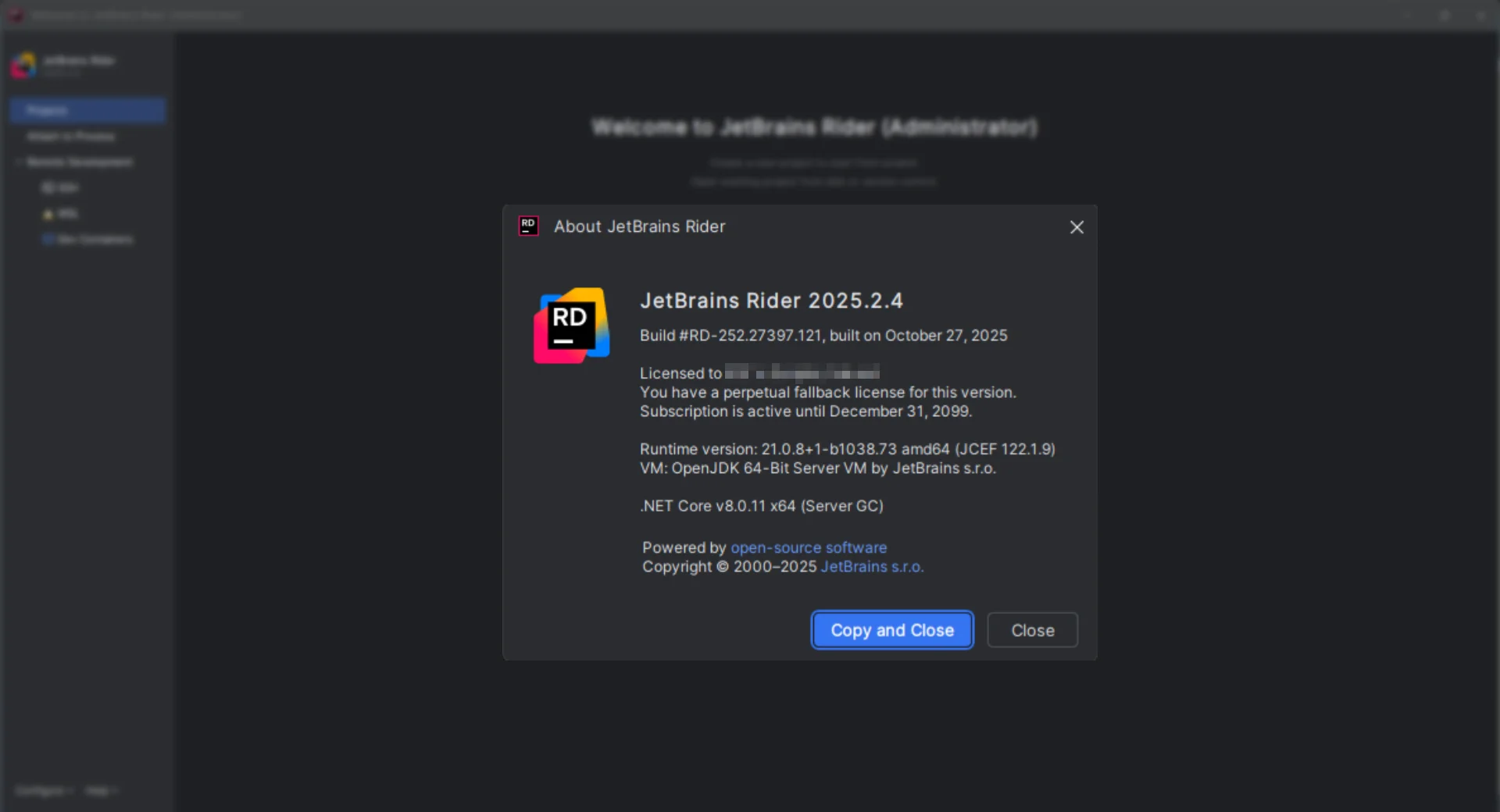Dismiss the dialog with the Close button
The width and height of the screenshot is (1500, 812).
1032,630
